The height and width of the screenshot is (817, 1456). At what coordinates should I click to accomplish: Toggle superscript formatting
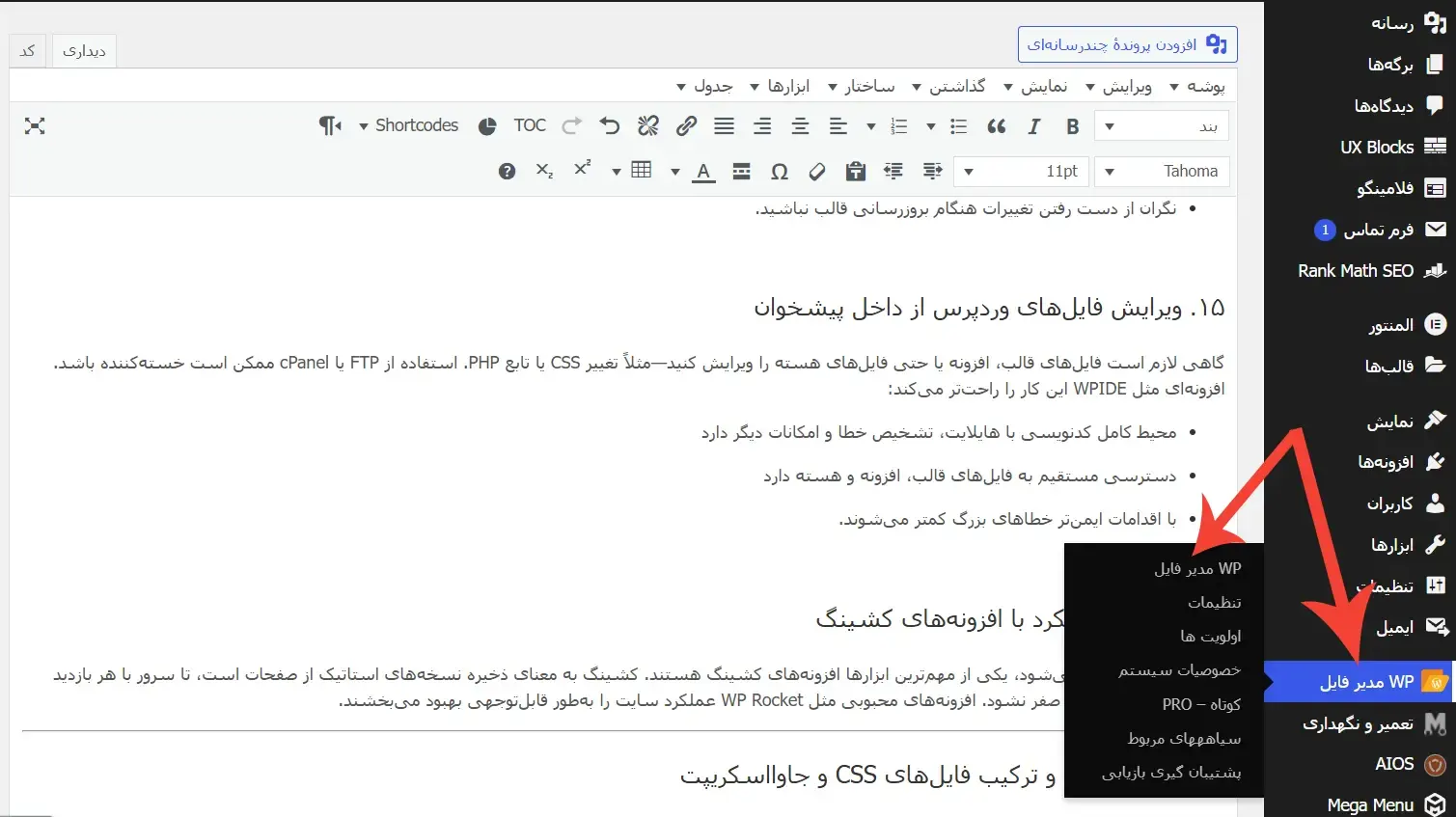[581, 171]
